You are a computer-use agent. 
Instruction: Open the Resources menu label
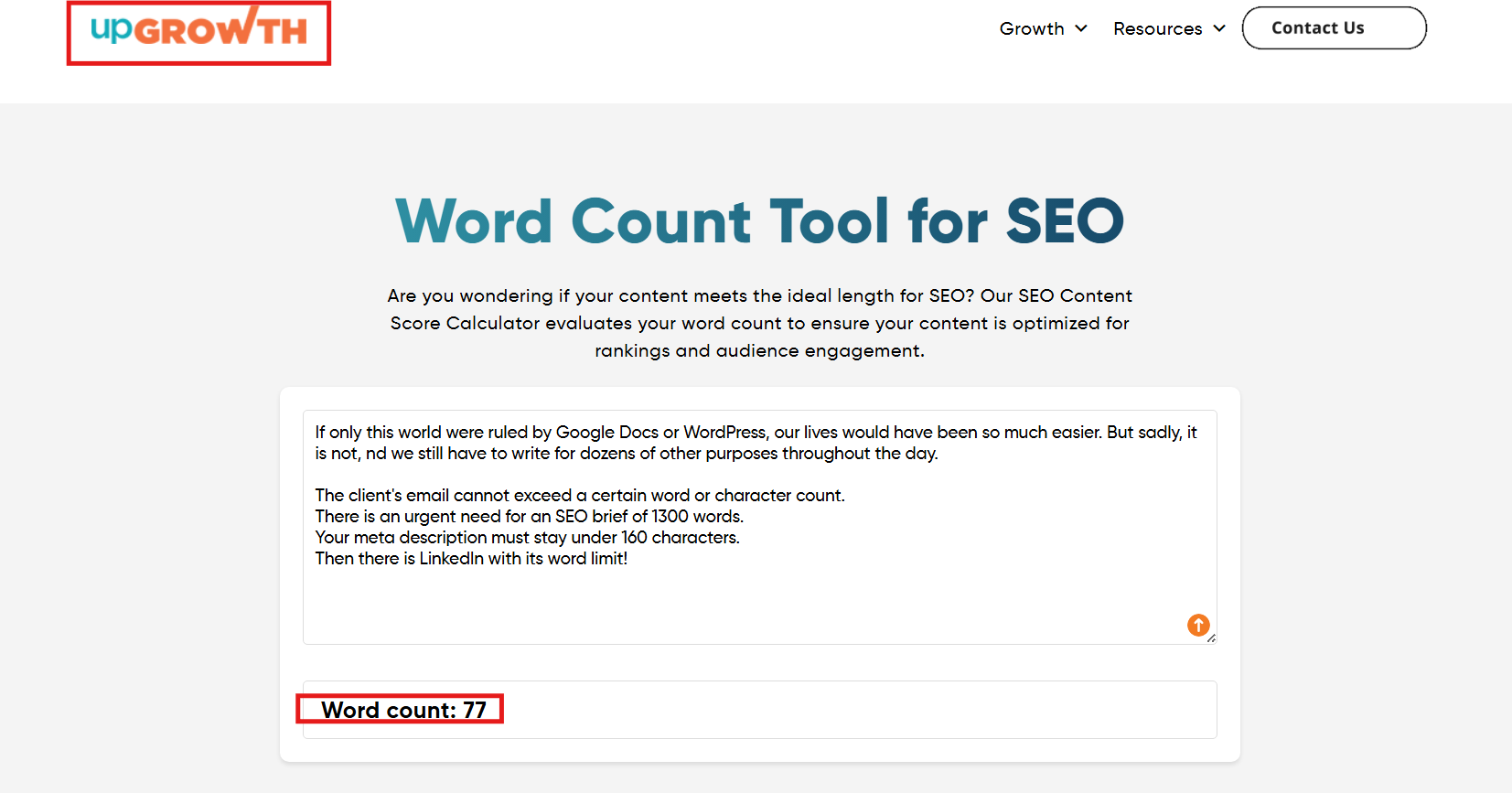[x=1157, y=28]
